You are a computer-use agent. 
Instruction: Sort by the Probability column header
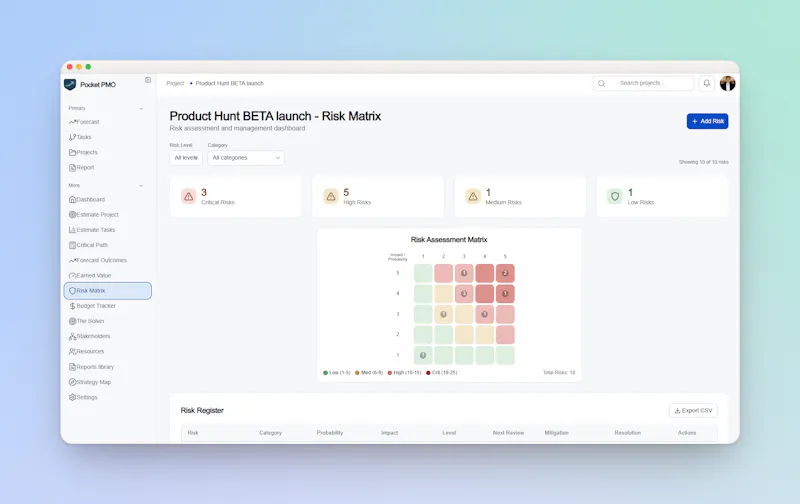(330, 433)
